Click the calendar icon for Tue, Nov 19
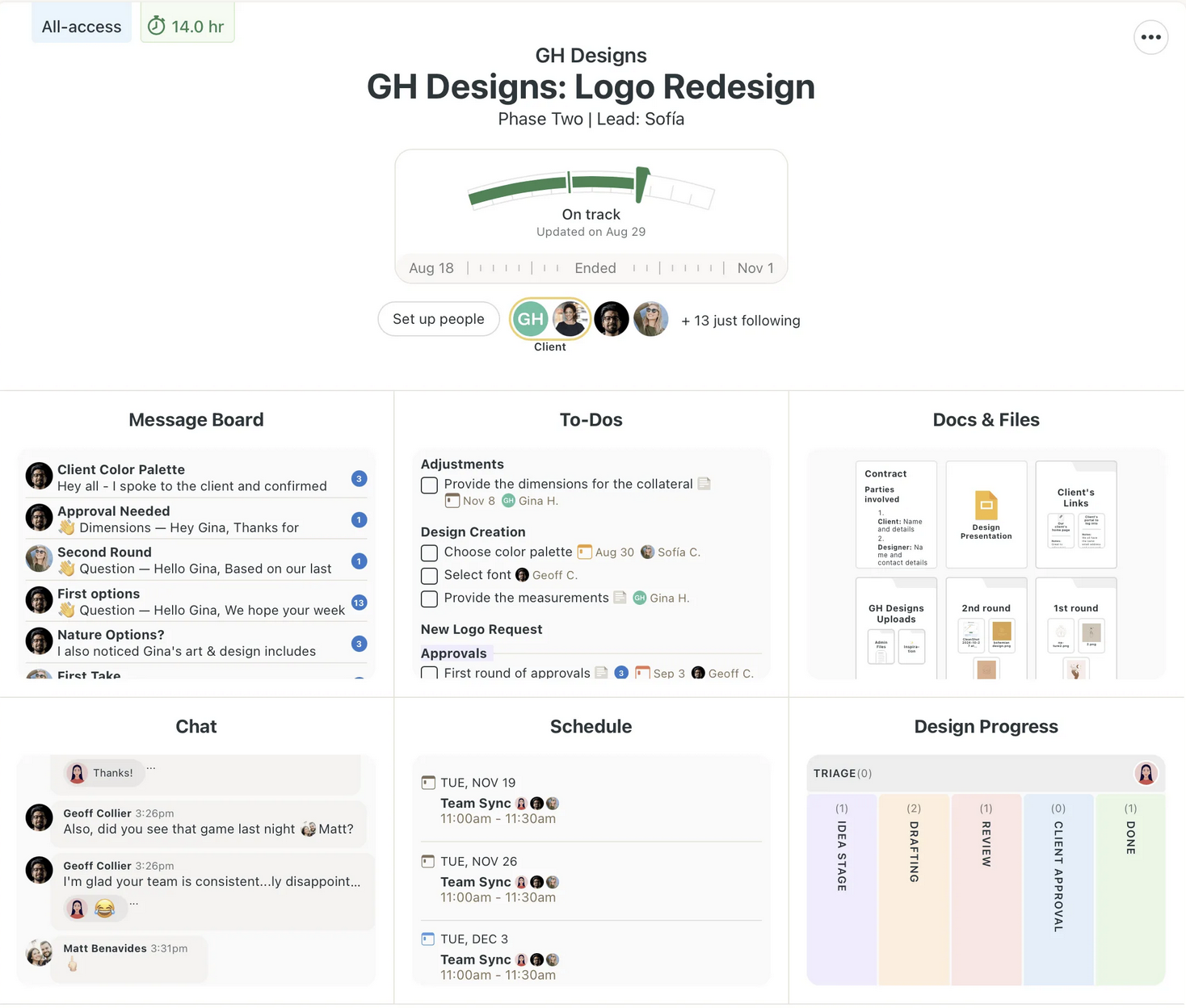Viewport: 1186px width, 1008px height. [x=428, y=783]
